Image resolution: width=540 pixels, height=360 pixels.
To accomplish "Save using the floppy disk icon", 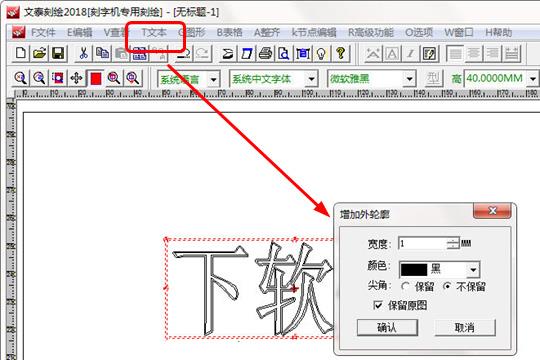I will [58, 53].
